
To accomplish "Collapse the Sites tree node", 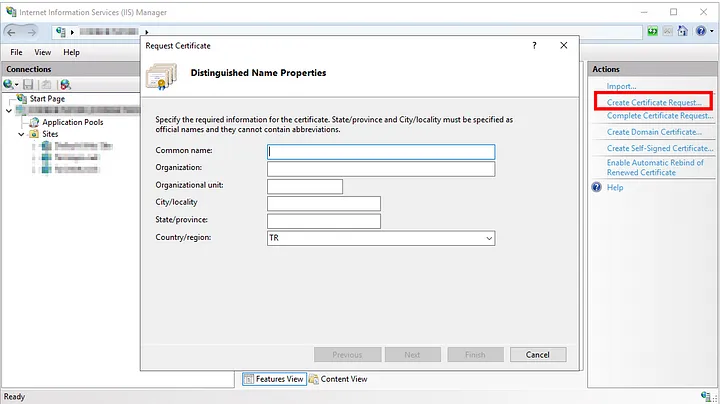I will point(21,134).
